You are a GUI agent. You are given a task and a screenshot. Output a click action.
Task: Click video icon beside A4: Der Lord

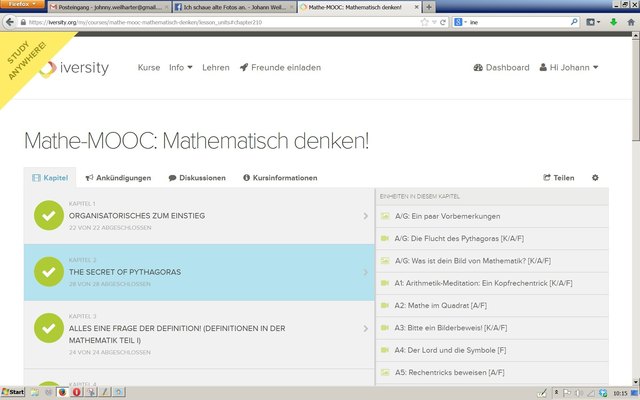[x=385, y=350]
